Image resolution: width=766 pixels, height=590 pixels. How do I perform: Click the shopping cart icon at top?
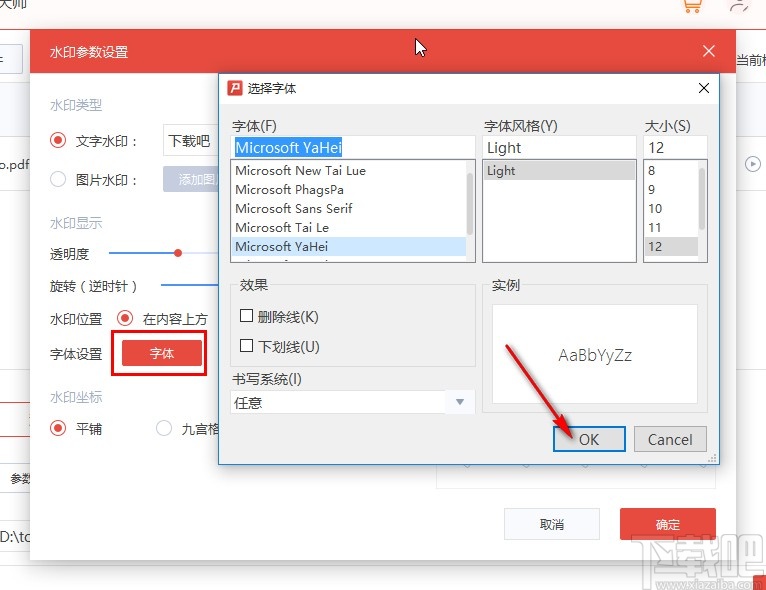pyautogui.click(x=692, y=6)
